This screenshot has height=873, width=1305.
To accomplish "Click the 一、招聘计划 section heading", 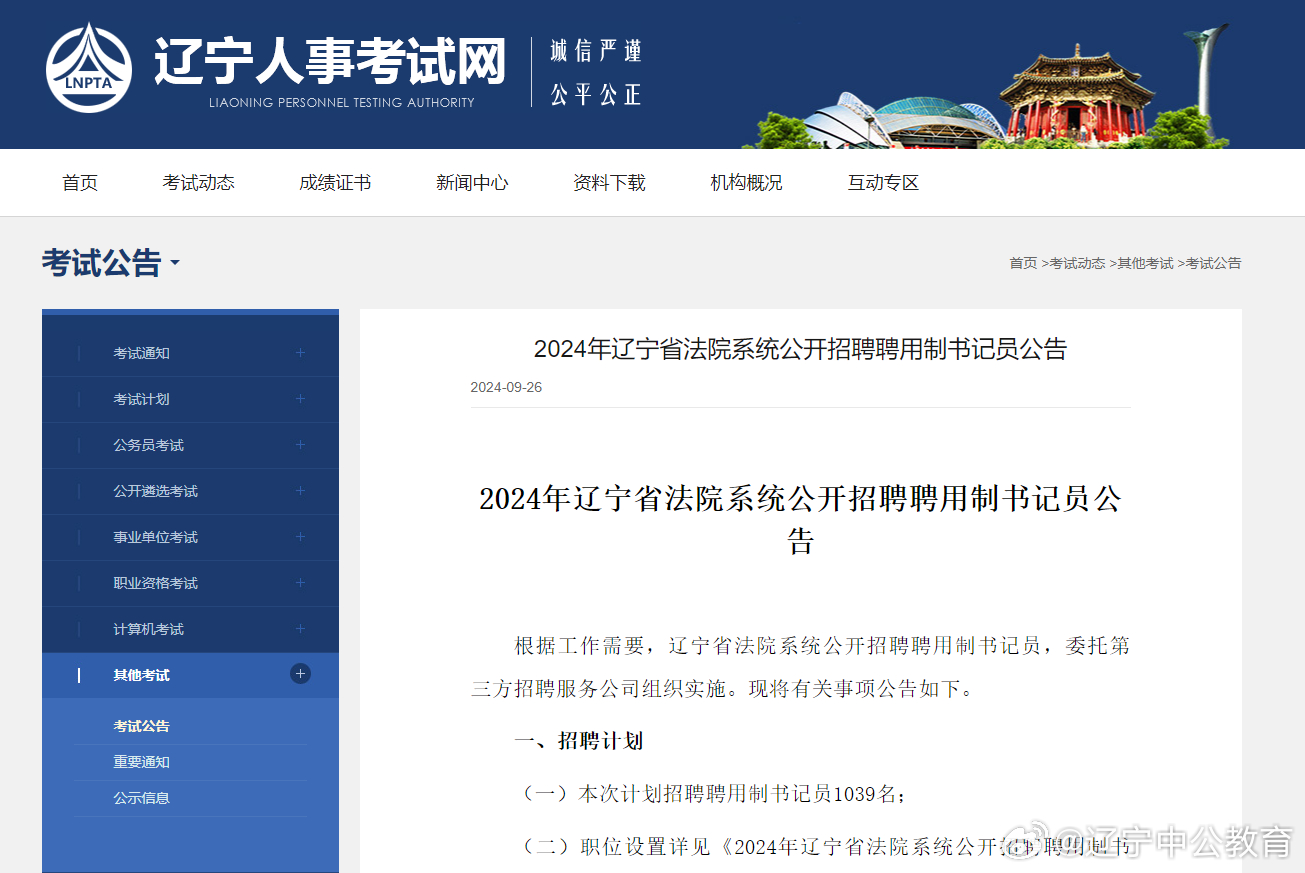I will coord(578,741).
